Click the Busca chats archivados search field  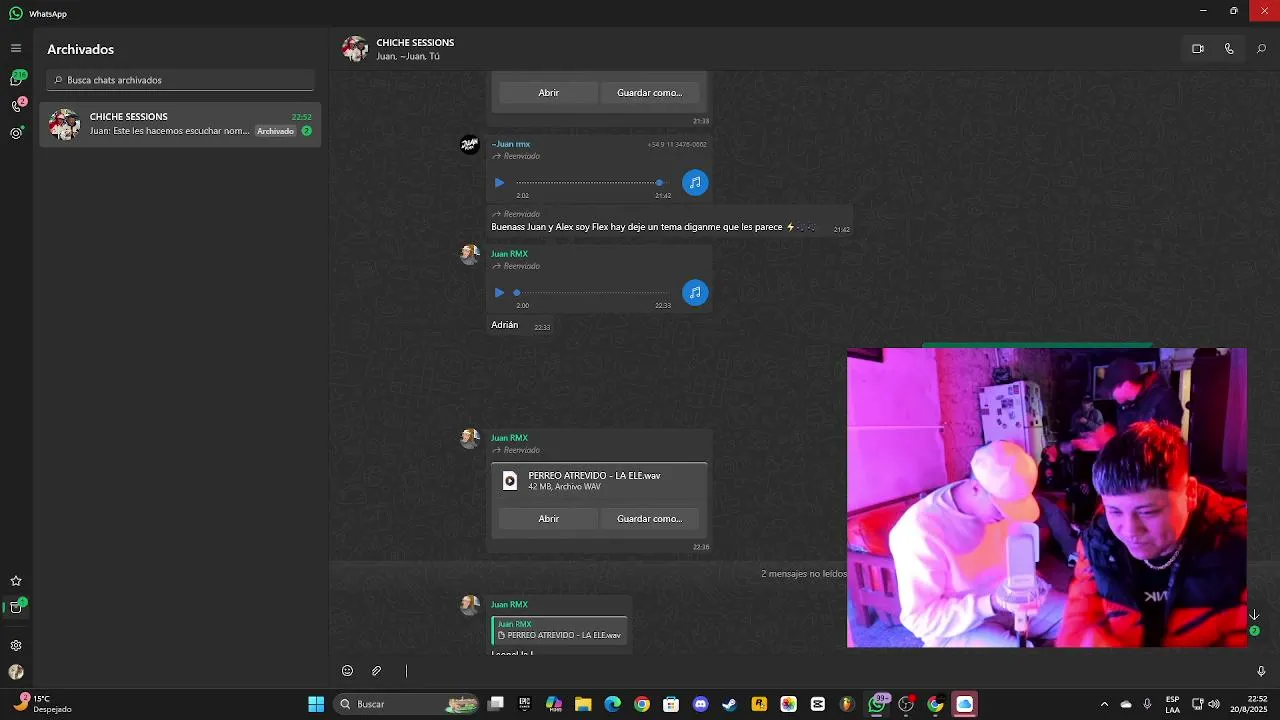point(180,80)
